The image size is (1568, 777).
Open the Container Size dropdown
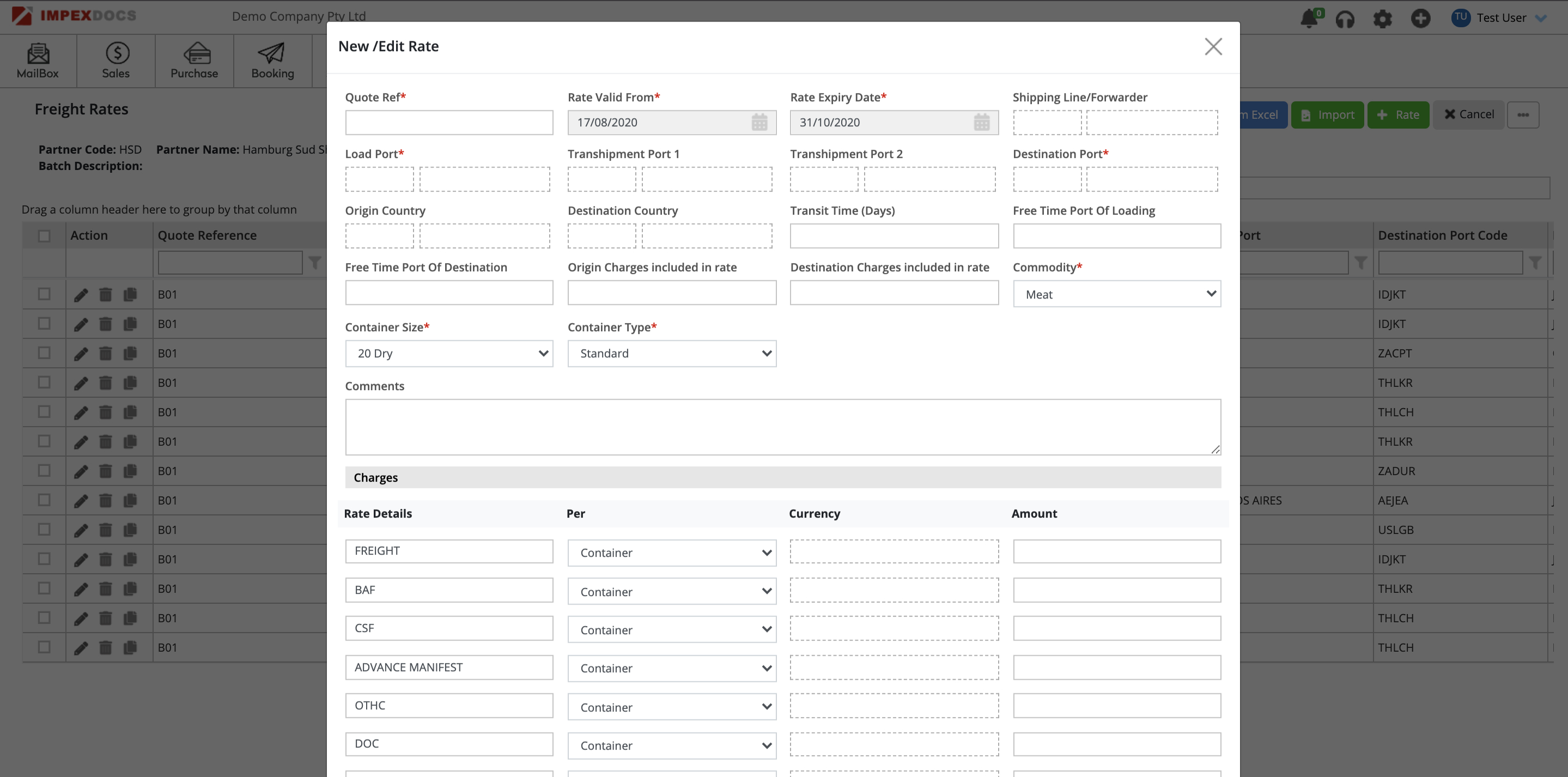pyautogui.click(x=448, y=353)
